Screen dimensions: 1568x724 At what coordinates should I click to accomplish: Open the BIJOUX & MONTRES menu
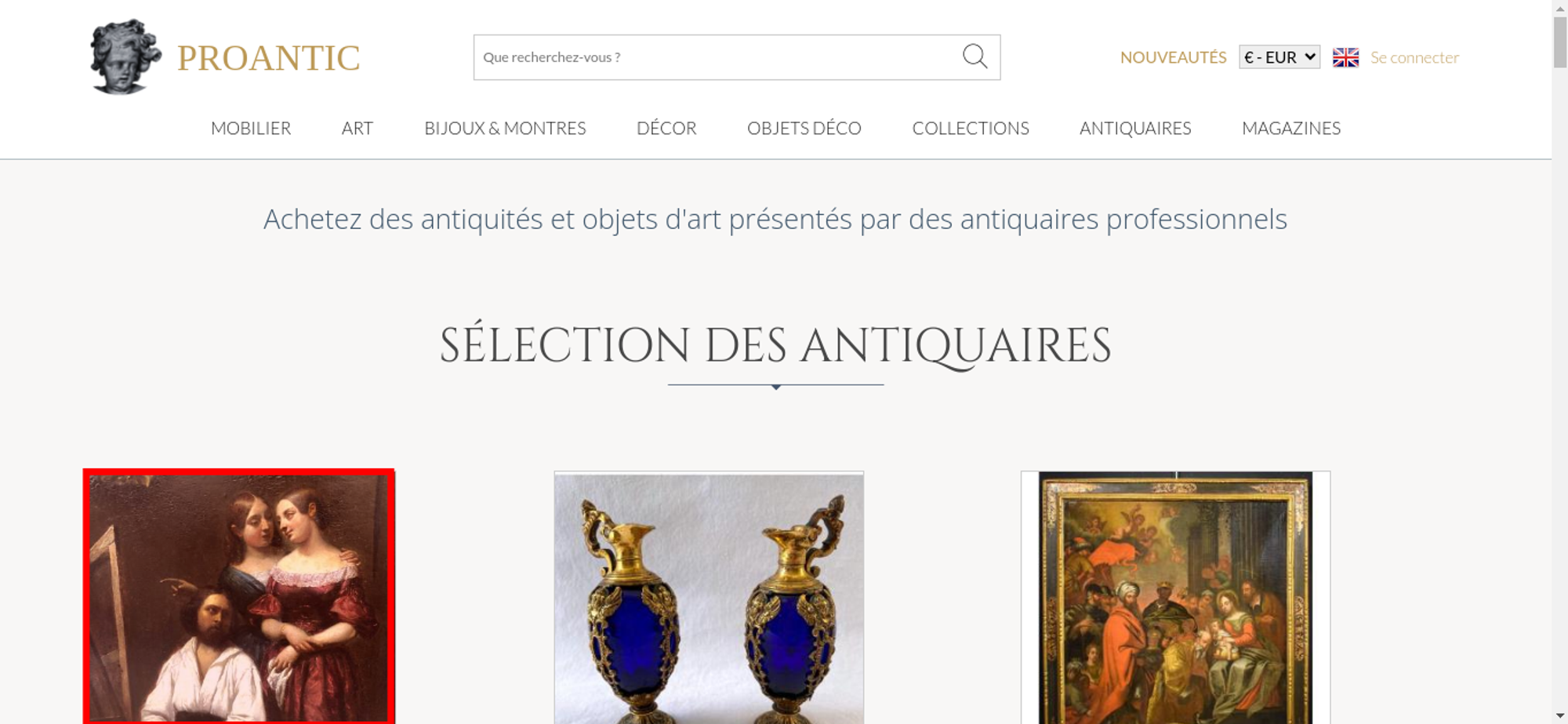505,128
